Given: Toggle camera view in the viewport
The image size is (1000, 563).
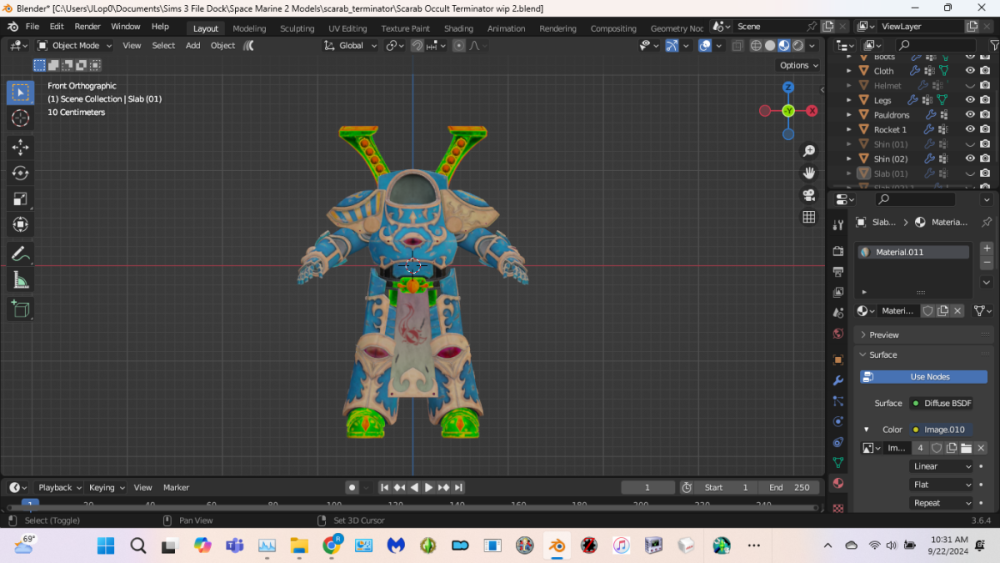Looking at the screenshot, I should pyautogui.click(x=809, y=195).
